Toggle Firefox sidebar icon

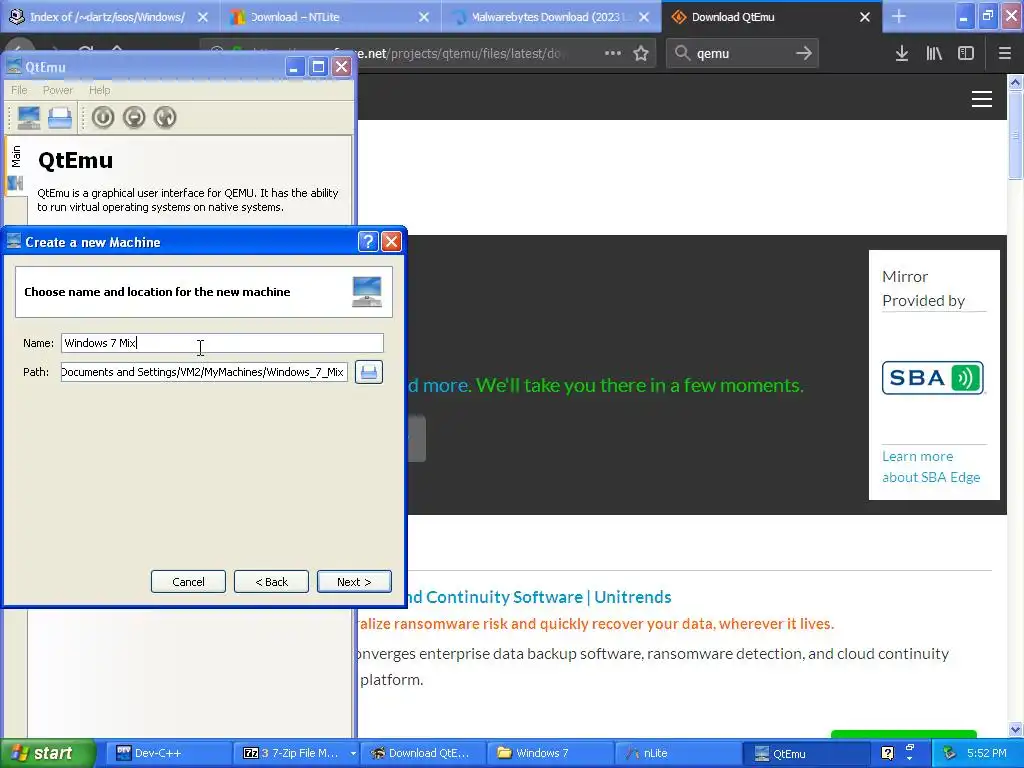(966, 54)
